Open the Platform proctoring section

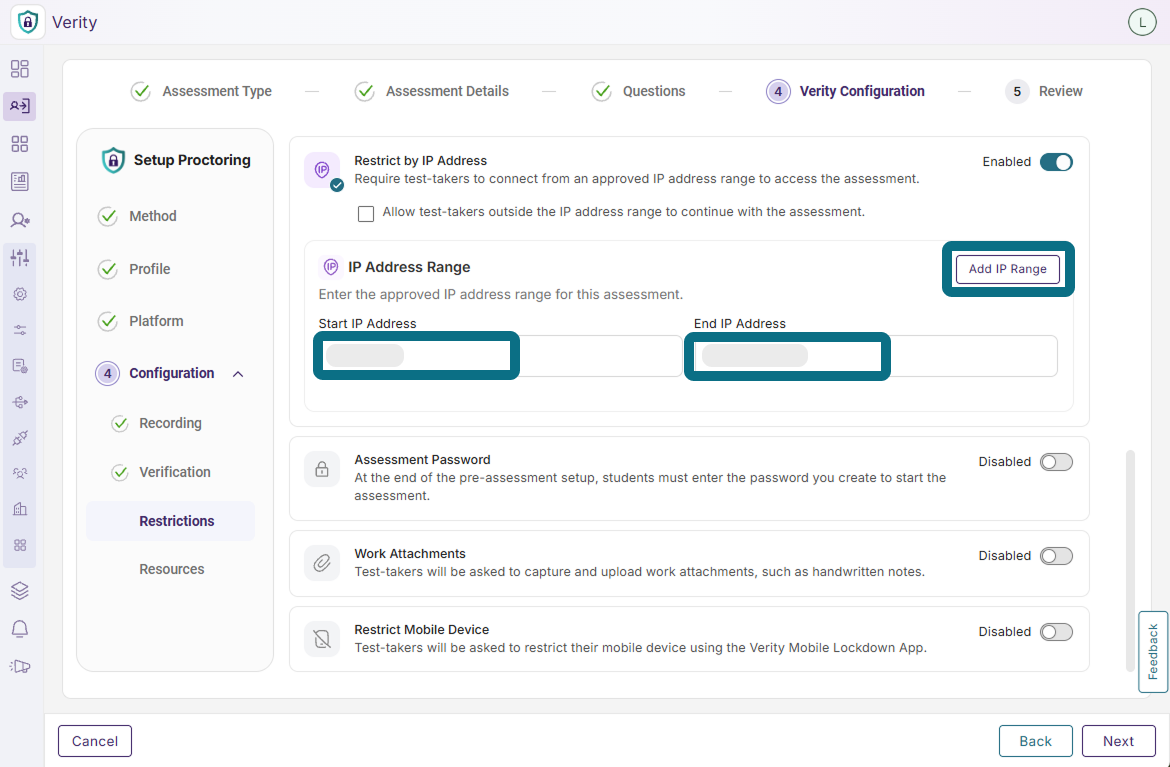coord(140,322)
